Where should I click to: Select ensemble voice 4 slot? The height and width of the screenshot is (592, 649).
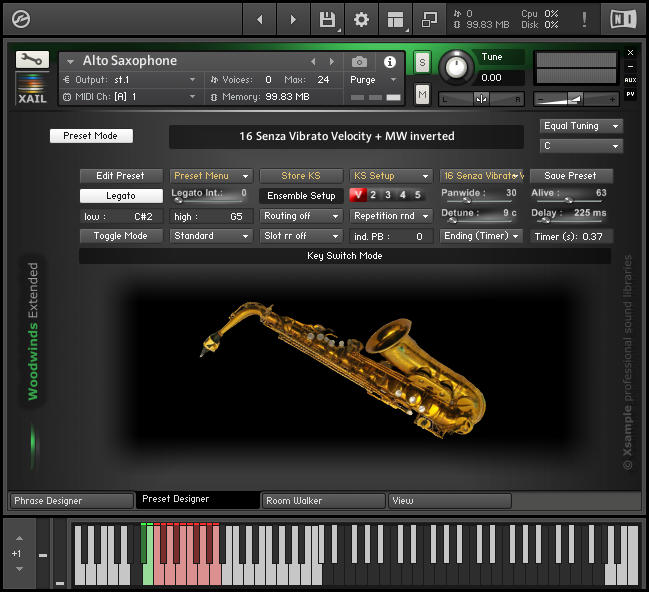click(x=403, y=195)
